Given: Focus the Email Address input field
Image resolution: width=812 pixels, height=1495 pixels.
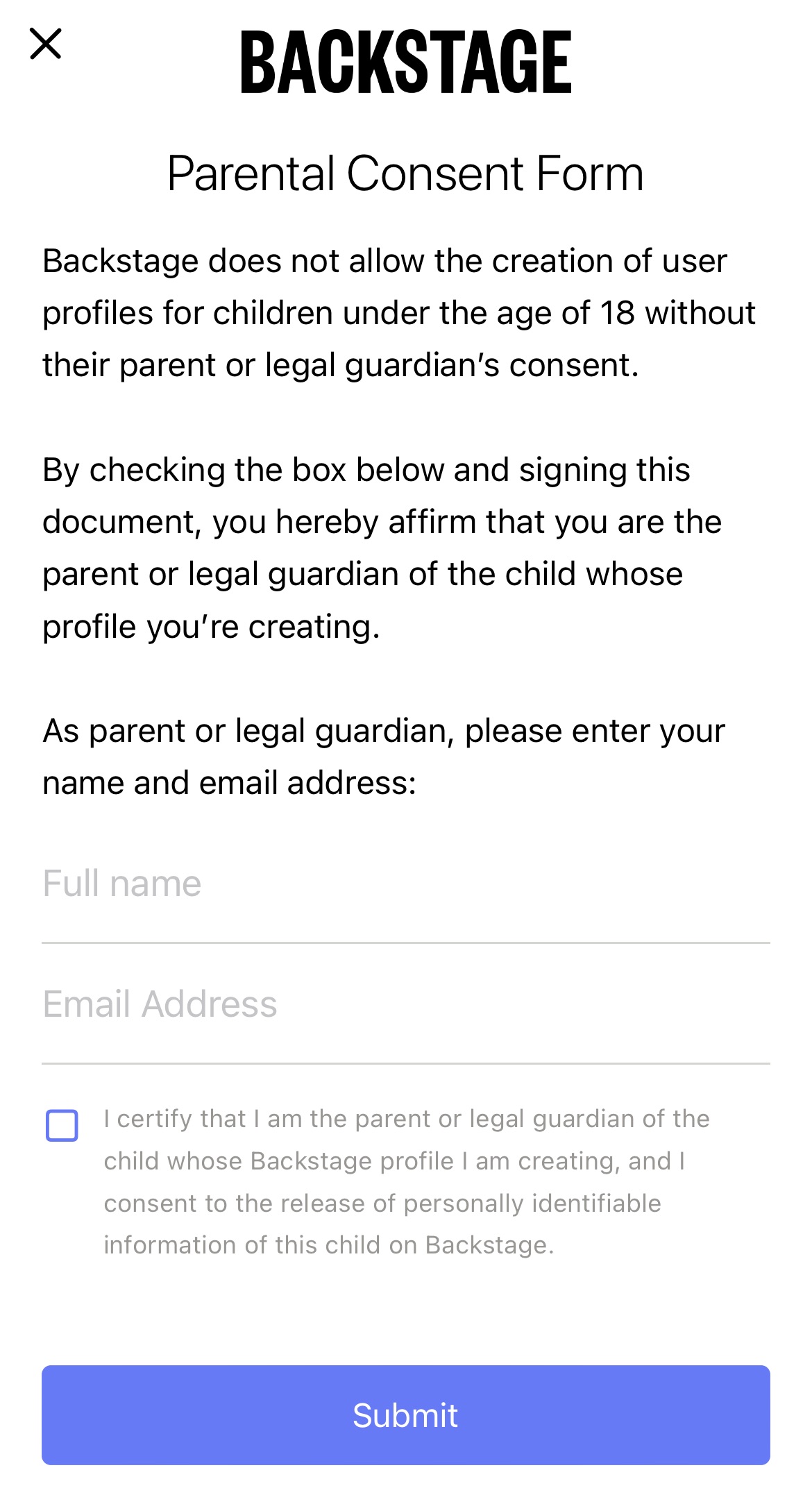Looking at the screenshot, I should click(x=406, y=1004).
